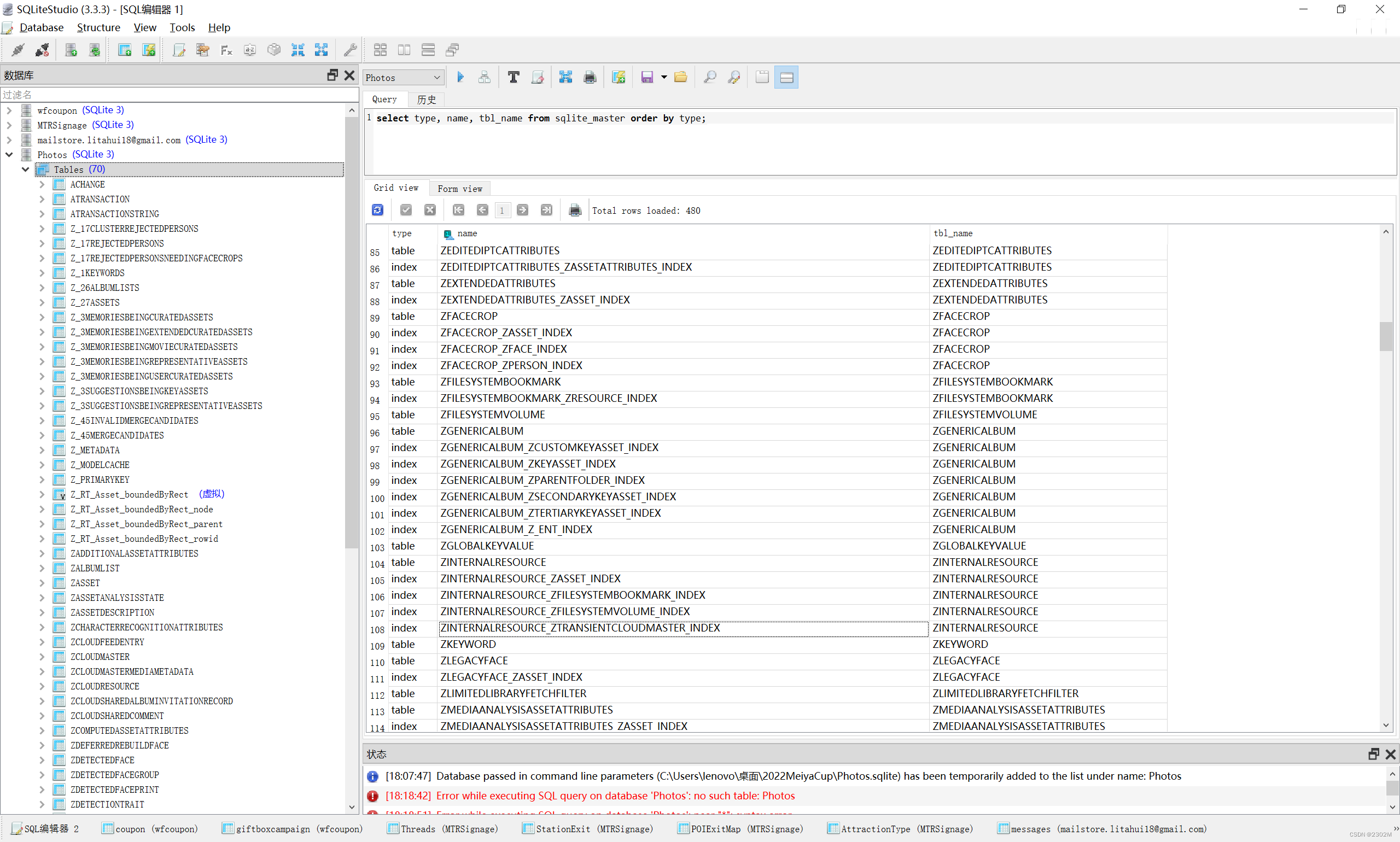
Task: Click the refresh table data icon
Action: 377,210
